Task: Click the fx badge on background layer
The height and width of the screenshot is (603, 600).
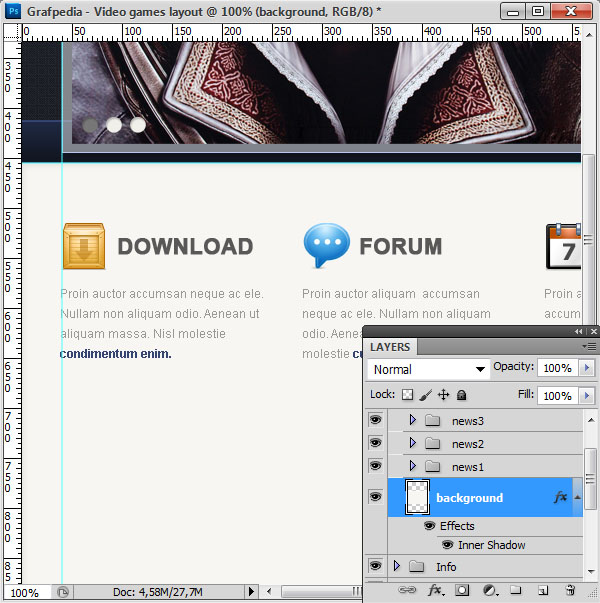Action: [560, 497]
